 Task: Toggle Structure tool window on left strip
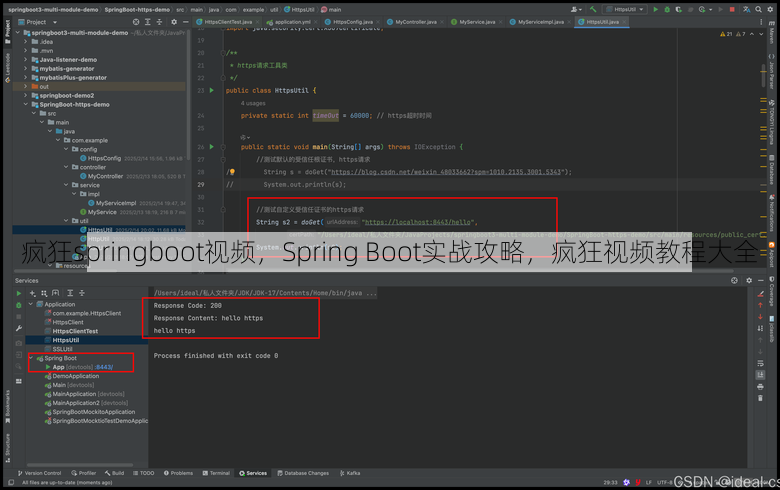[7, 447]
